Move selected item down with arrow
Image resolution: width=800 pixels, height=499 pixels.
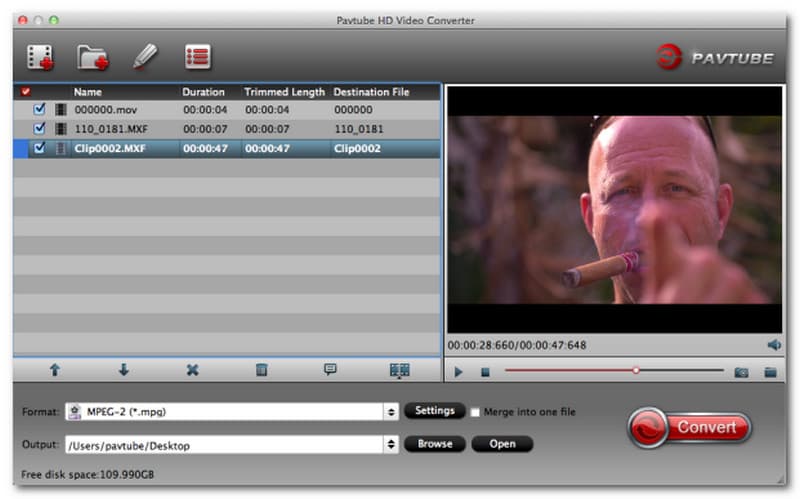coord(123,370)
